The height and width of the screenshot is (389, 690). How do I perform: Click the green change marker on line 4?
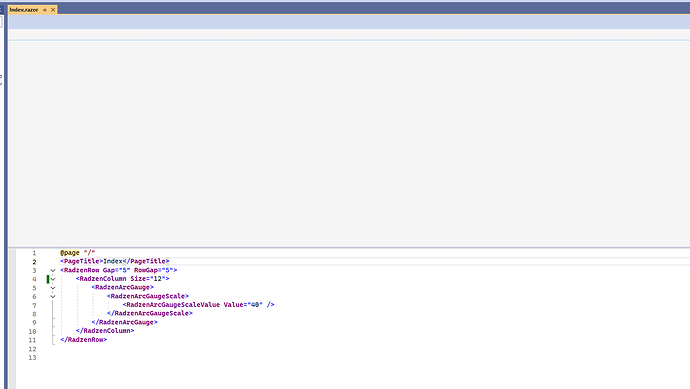point(48,279)
